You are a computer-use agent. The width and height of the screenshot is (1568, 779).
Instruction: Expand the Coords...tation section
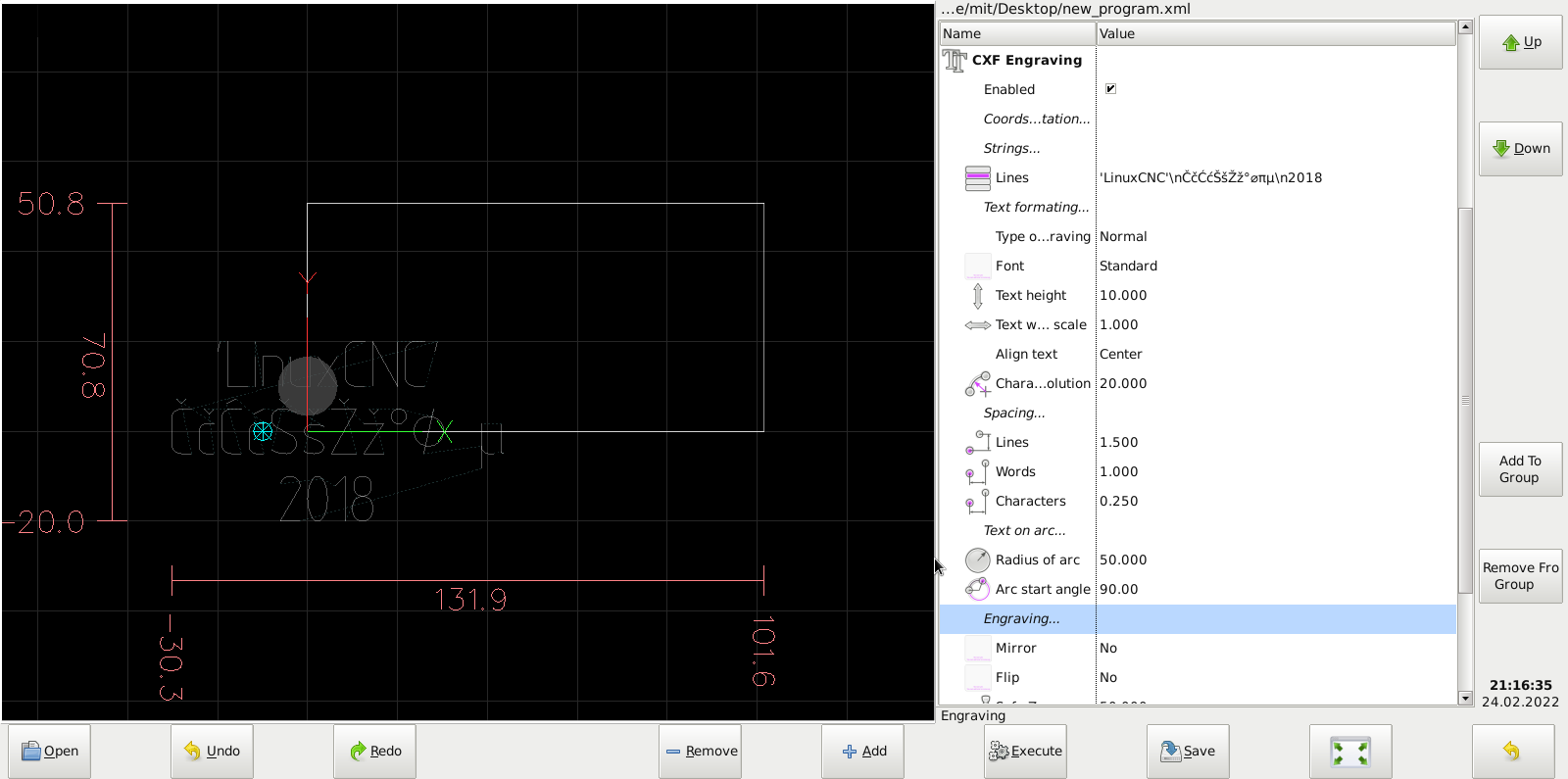(x=1037, y=119)
